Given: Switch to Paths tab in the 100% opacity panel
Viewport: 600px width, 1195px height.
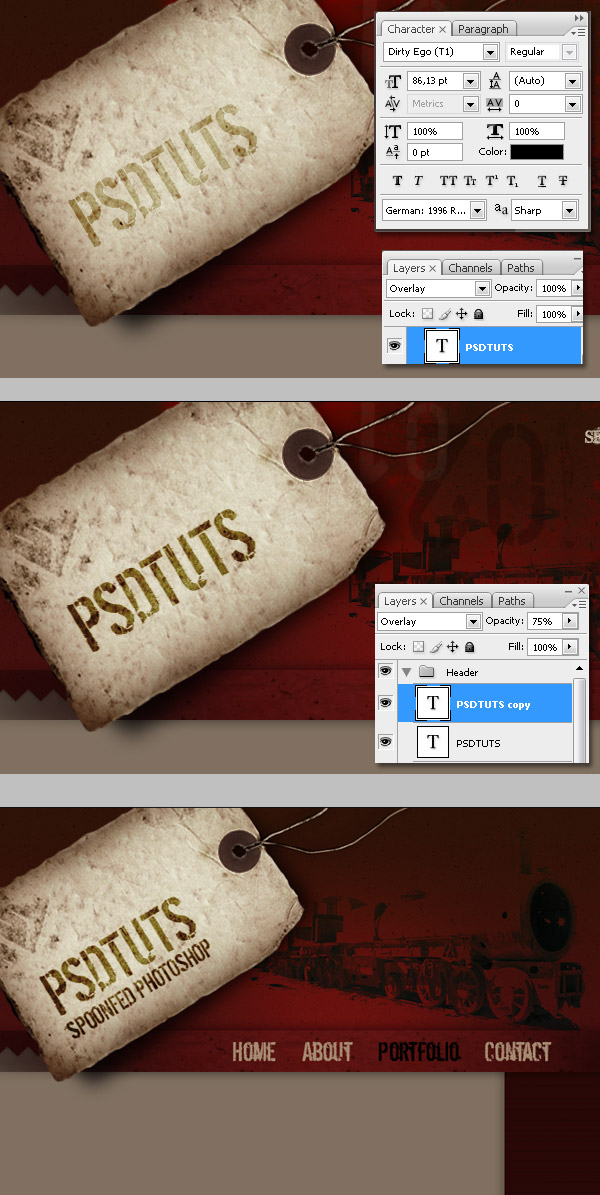Looking at the screenshot, I should coord(521,268).
